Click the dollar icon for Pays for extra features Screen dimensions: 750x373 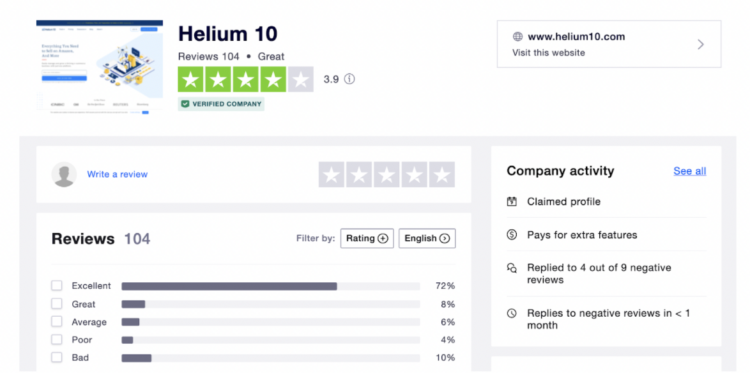512,235
